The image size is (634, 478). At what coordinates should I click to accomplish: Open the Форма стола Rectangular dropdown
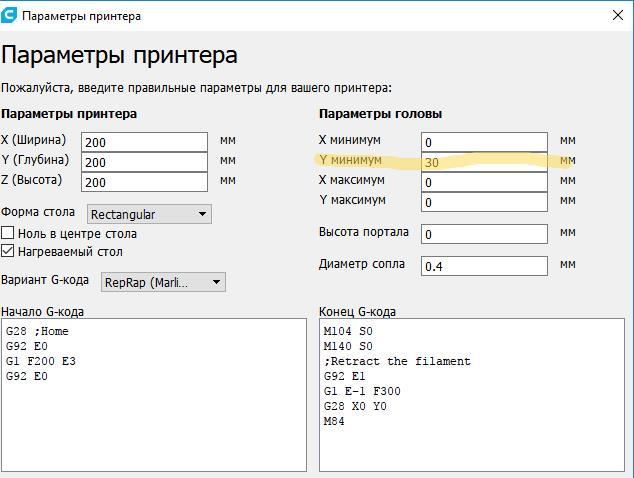pyautogui.click(x=149, y=214)
